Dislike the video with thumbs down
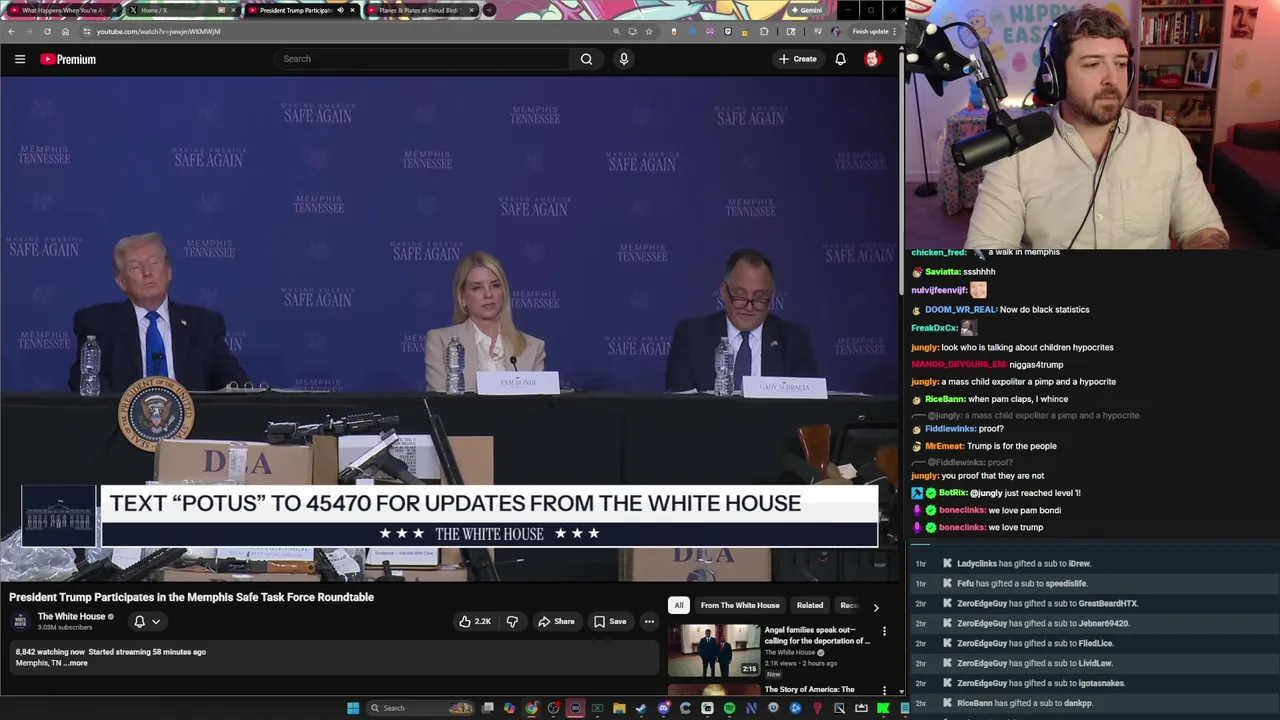The width and height of the screenshot is (1280, 720). coord(512,621)
